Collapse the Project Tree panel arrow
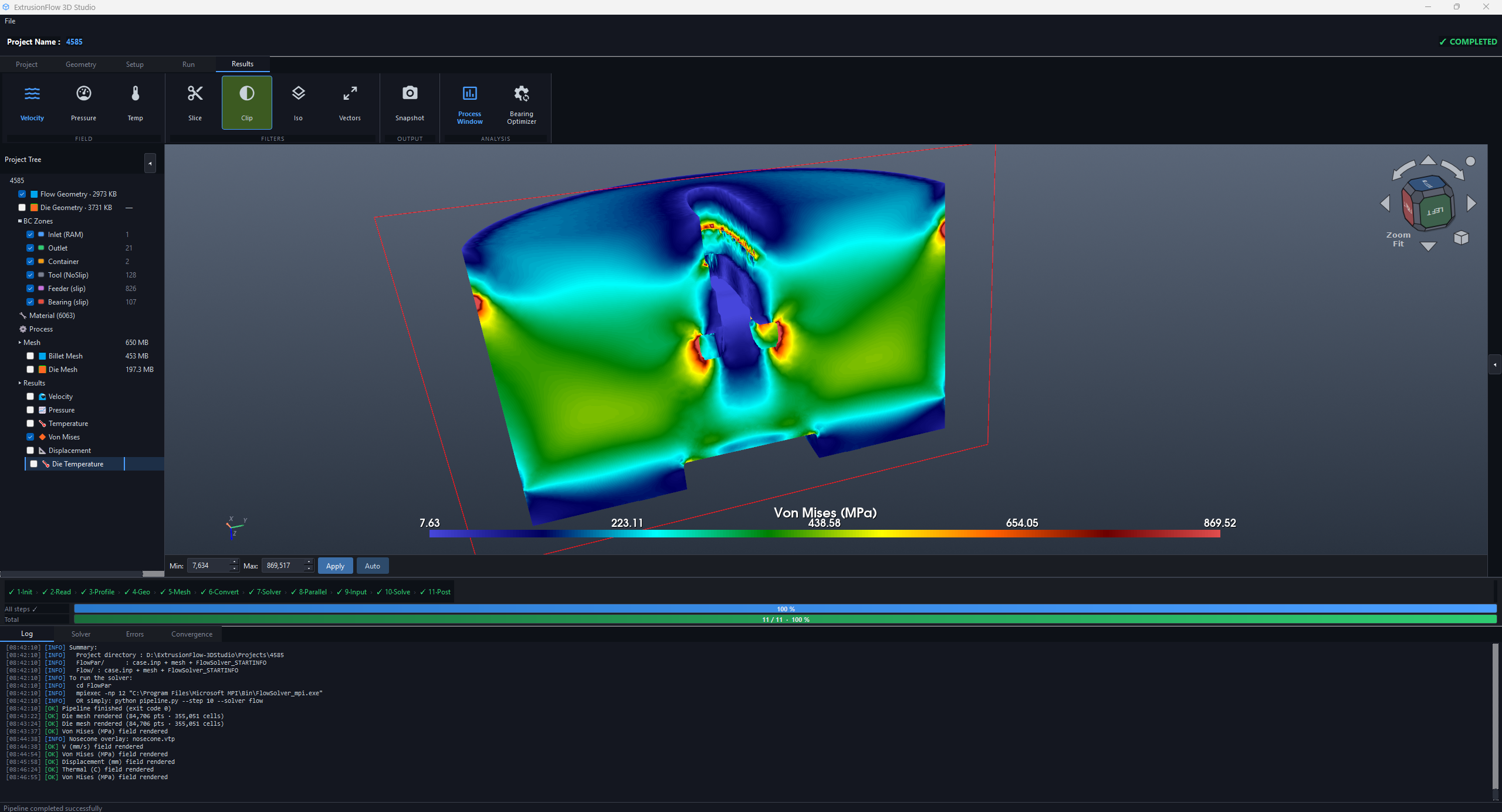Viewport: 1502px width, 812px height. (x=150, y=164)
